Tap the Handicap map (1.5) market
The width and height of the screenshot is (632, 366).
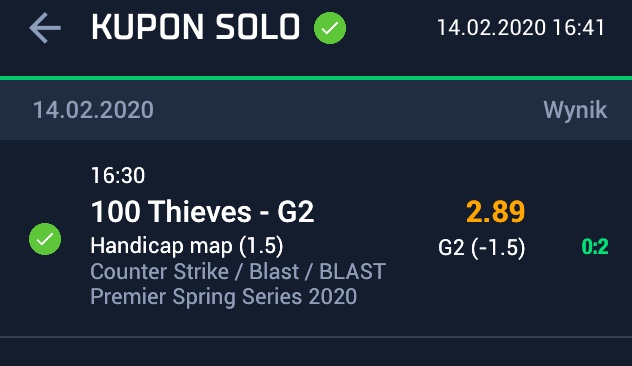(x=187, y=246)
